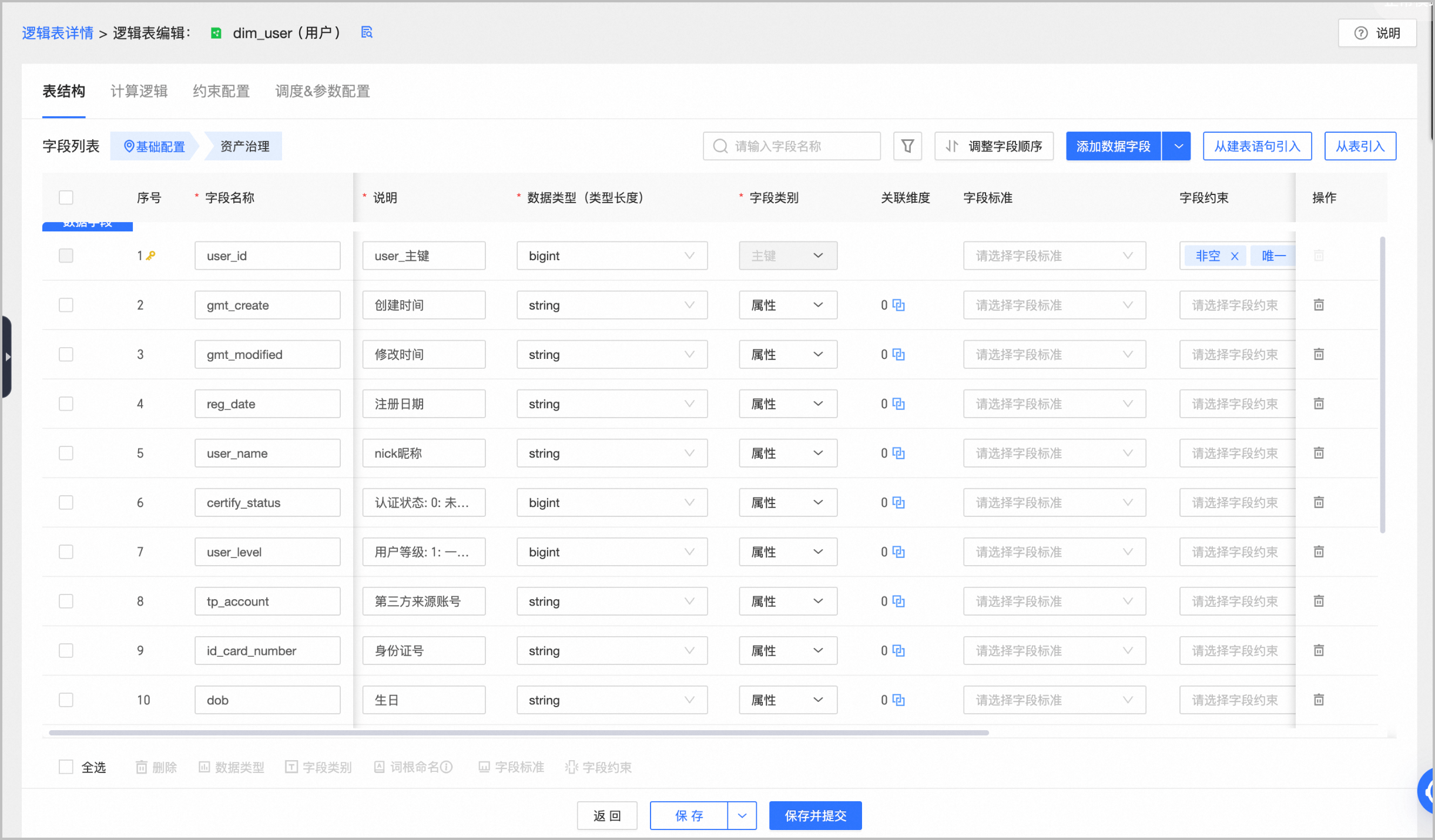The height and width of the screenshot is (840, 1435).
Task: Delete the id_card_number field row
Action: 1319,650
